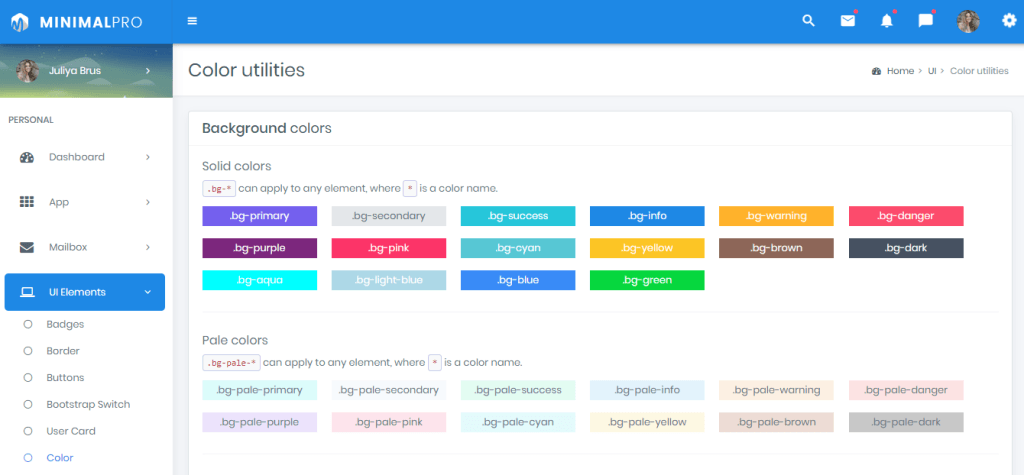Expand the Dashboard submenu chevron

coord(148,157)
